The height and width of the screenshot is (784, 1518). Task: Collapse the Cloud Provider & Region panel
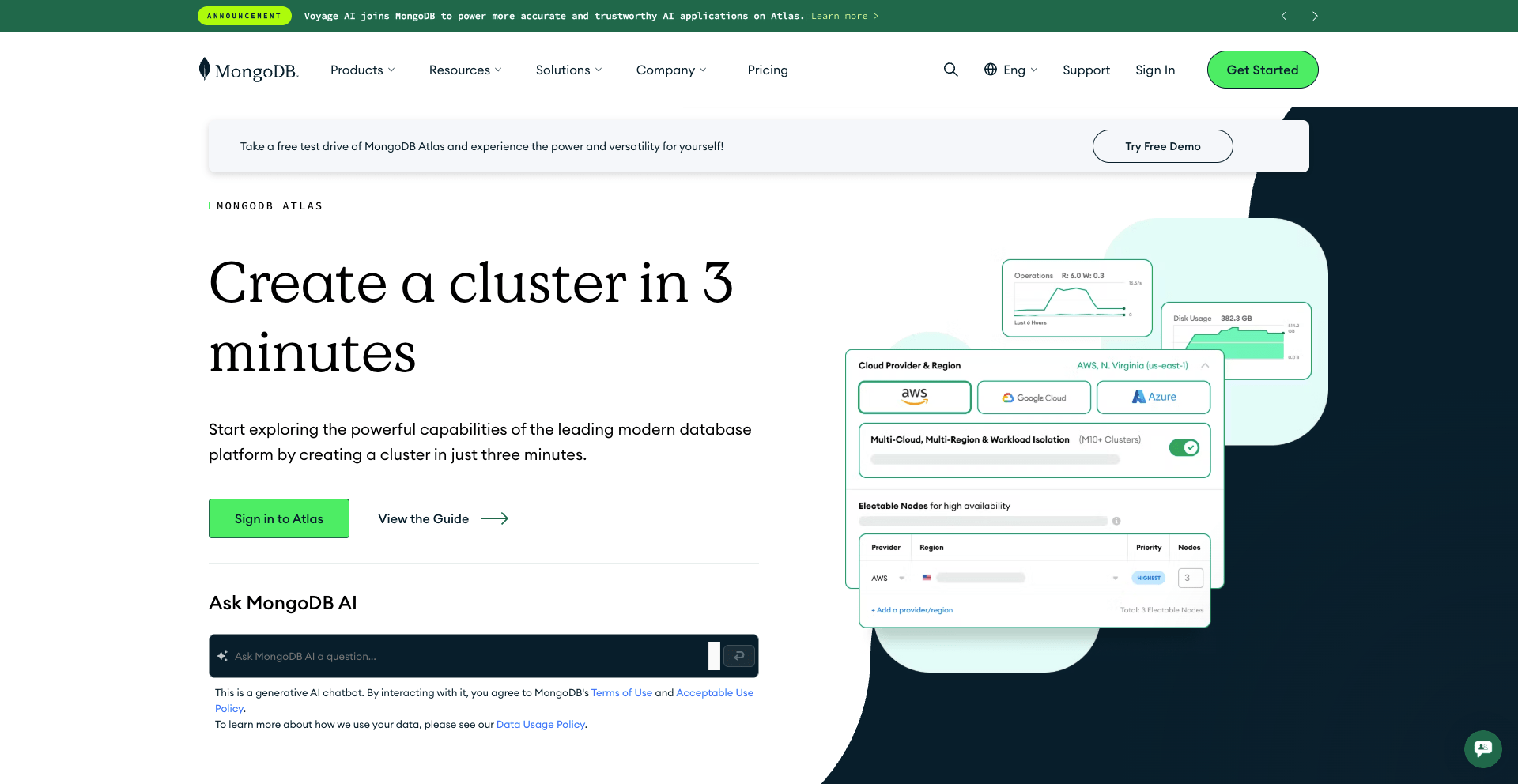[1205, 365]
